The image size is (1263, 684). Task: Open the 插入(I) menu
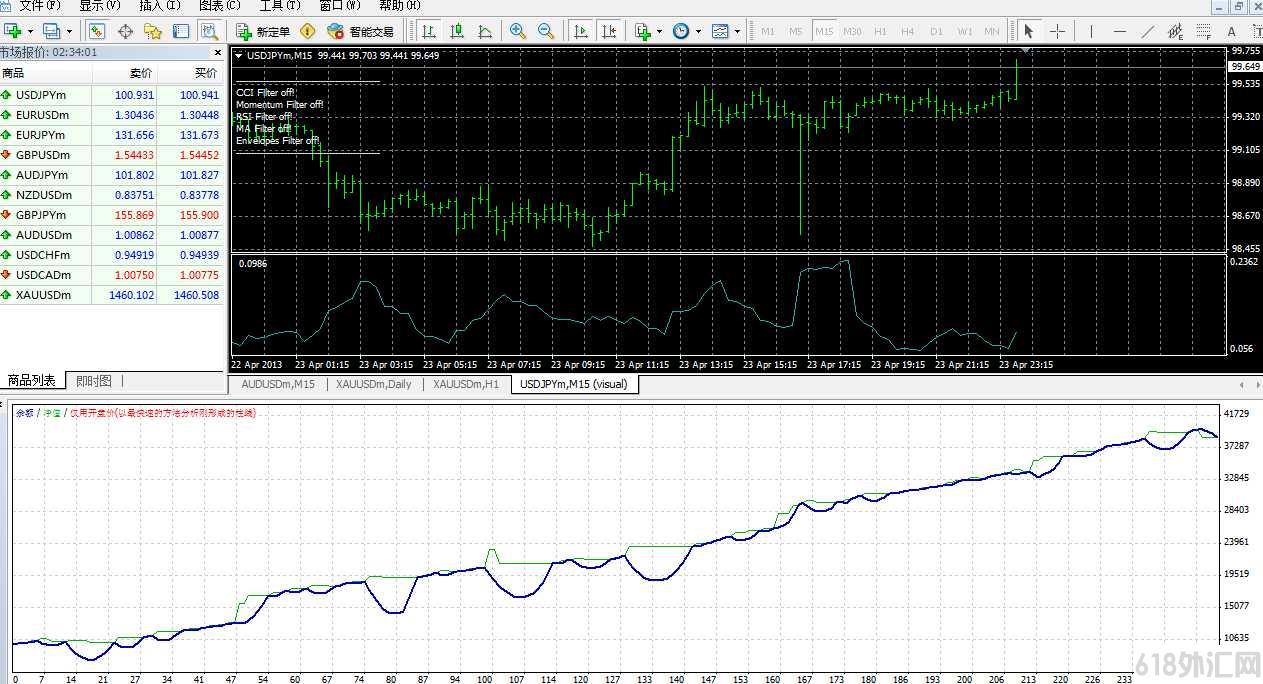click(x=160, y=6)
